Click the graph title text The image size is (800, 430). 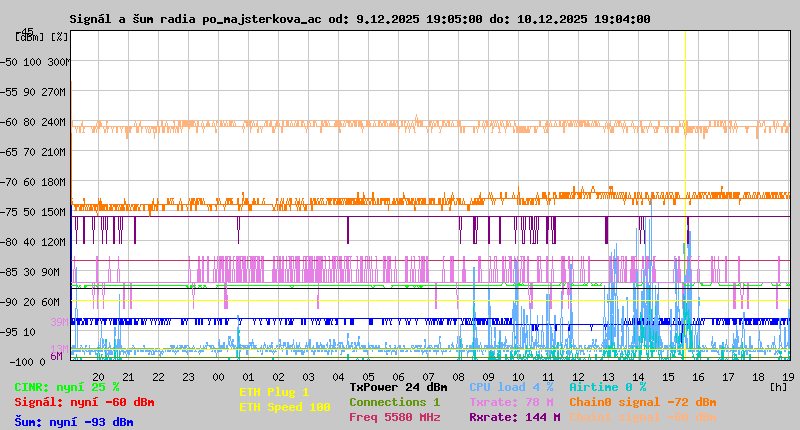(x=359, y=19)
